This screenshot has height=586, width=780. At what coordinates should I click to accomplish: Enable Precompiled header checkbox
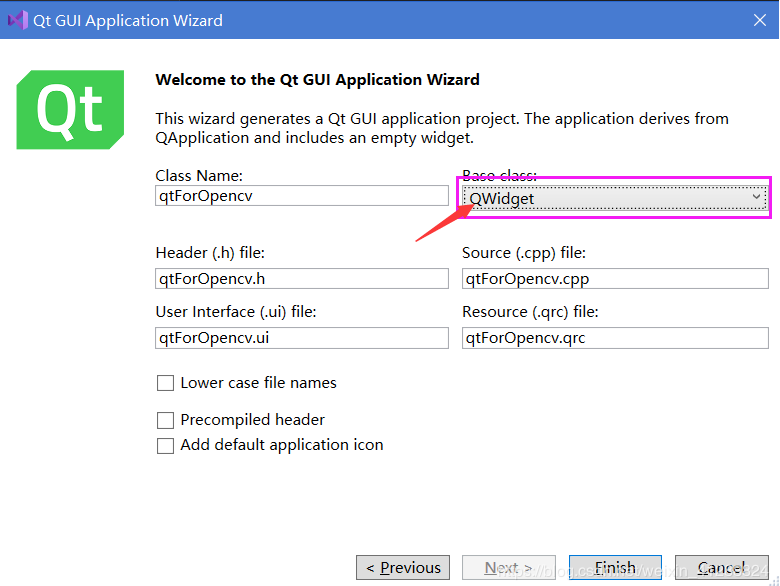[165, 420]
